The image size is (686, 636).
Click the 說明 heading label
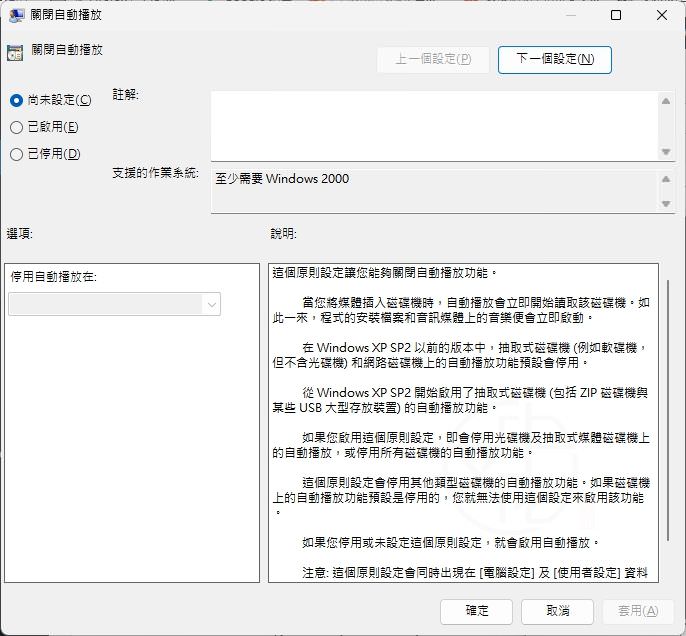(284, 234)
